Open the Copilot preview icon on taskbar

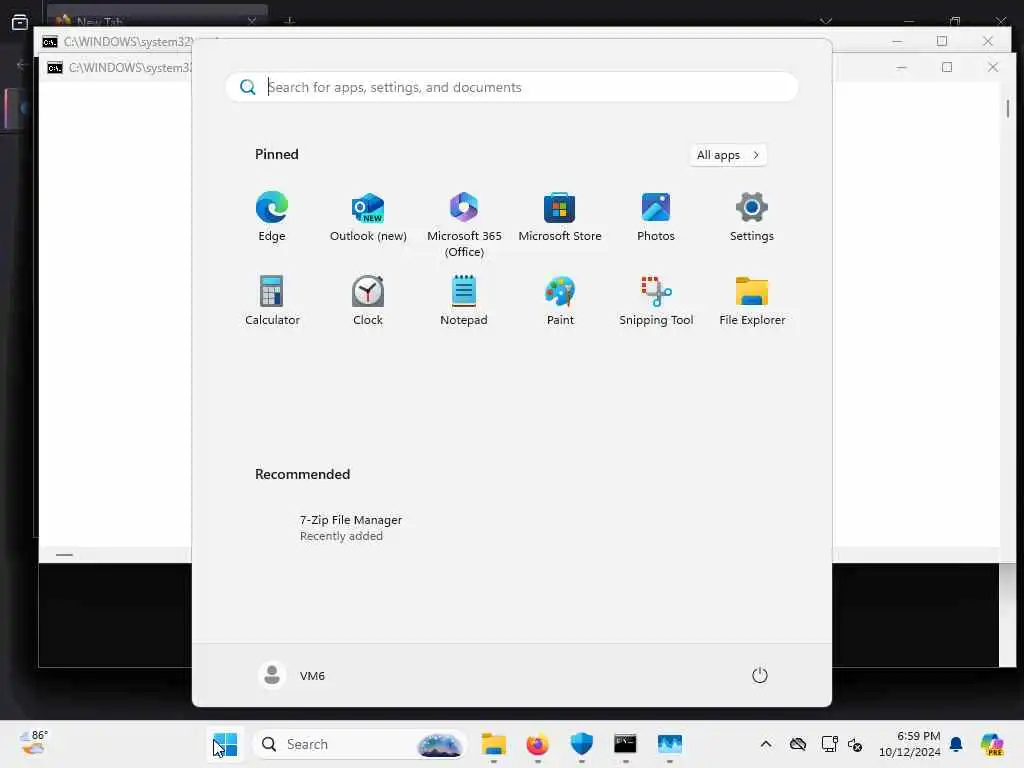[992, 744]
